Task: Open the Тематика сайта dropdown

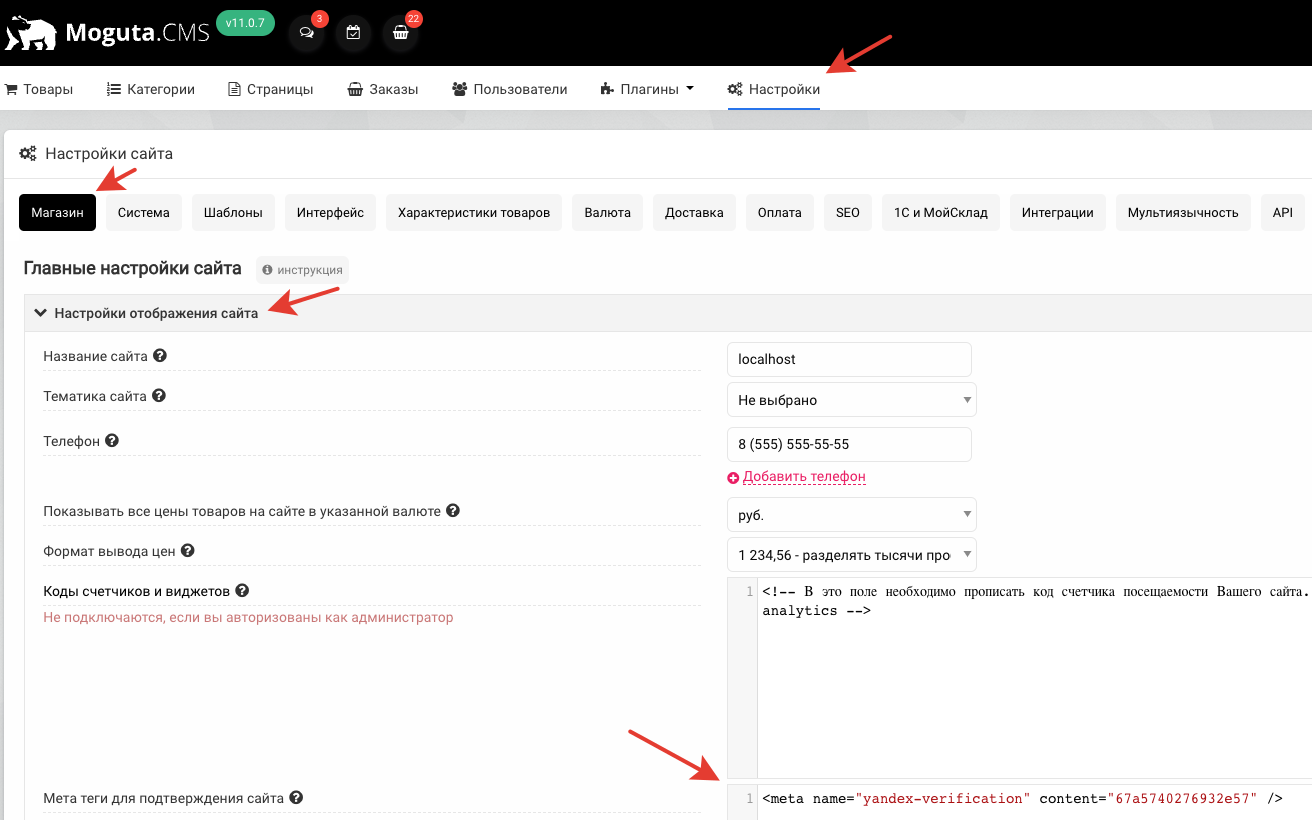Action: click(x=851, y=400)
